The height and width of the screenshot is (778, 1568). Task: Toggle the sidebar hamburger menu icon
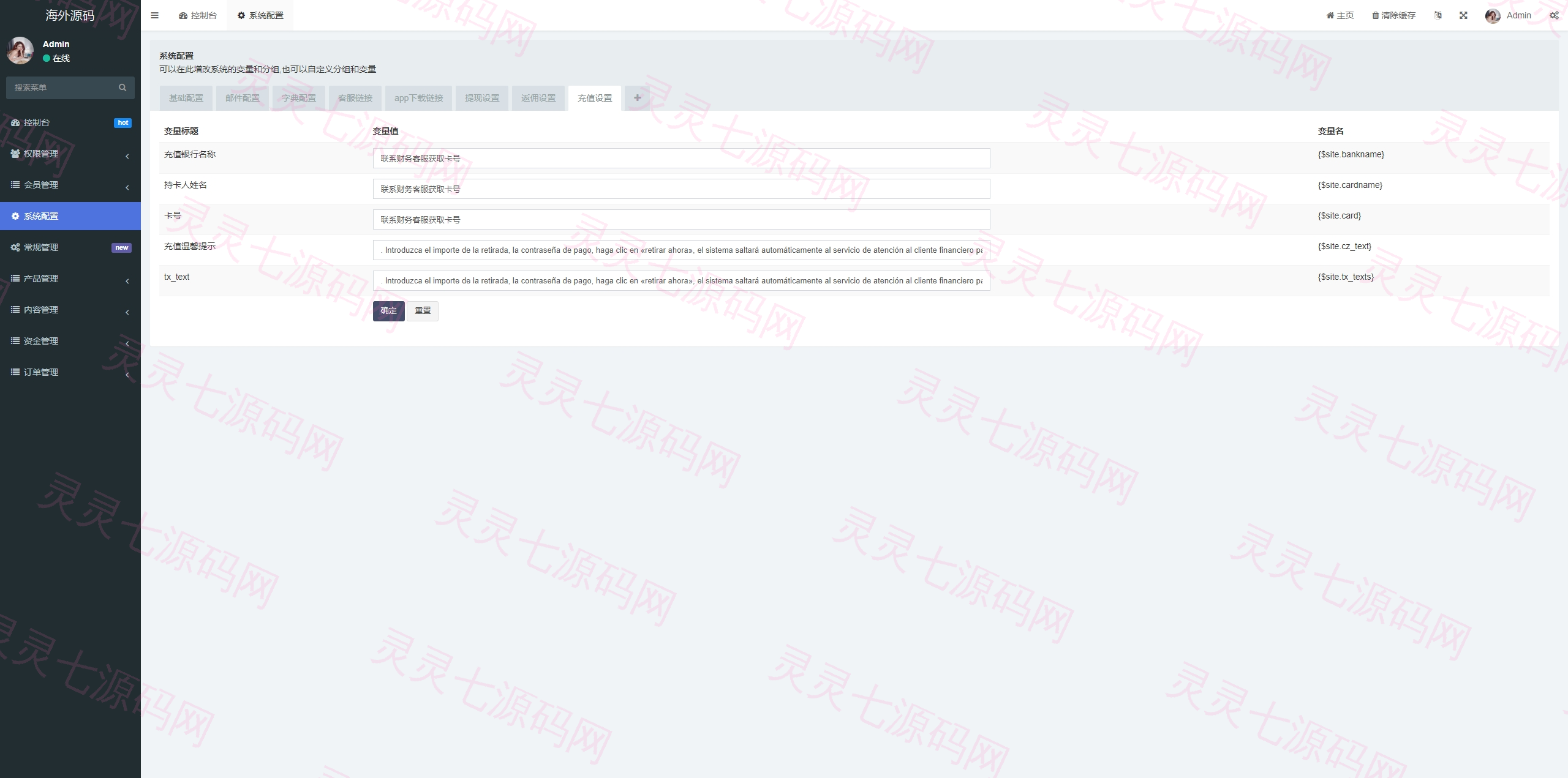pos(154,15)
